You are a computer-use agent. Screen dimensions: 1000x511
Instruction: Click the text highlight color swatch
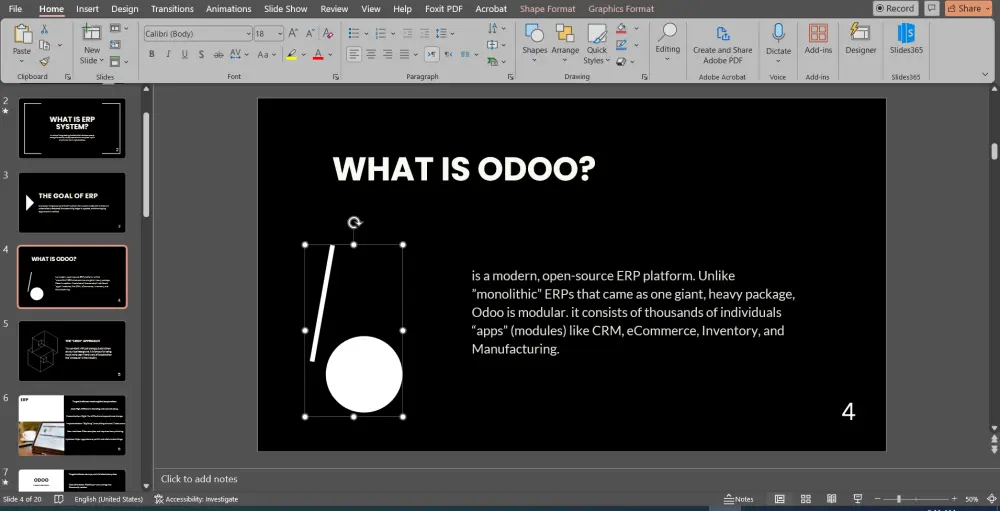pos(291,55)
